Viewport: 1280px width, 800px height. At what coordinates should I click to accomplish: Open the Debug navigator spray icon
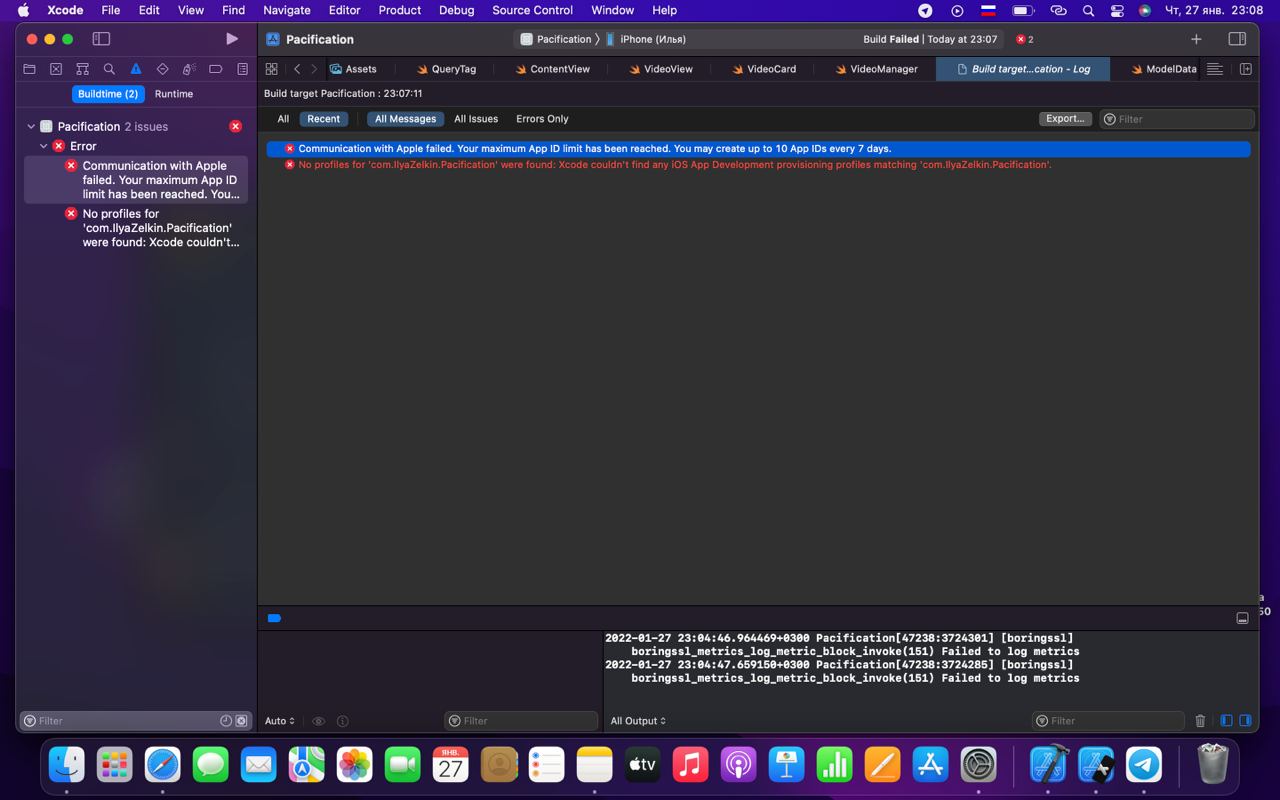[189, 69]
